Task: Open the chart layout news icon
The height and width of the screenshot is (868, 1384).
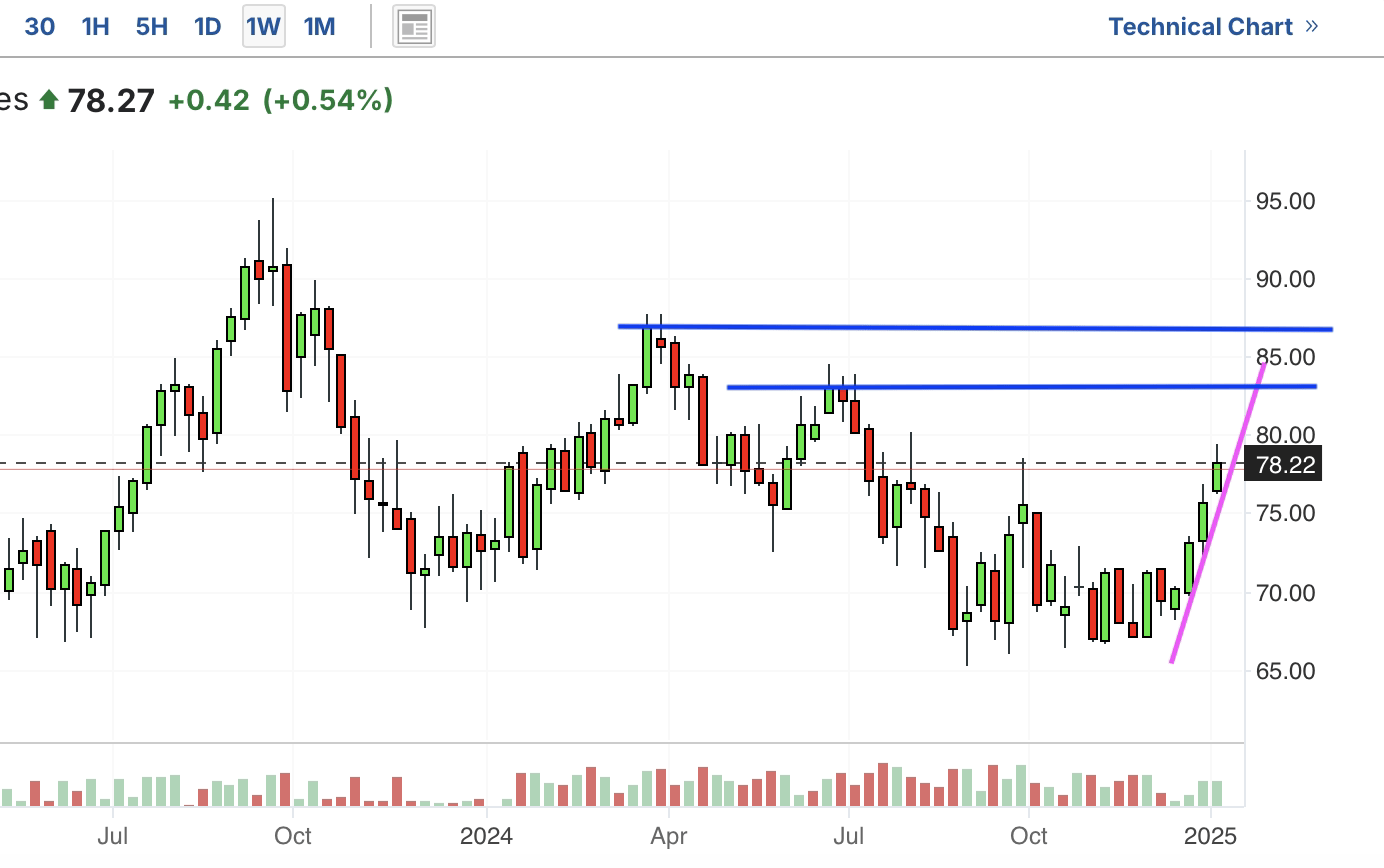Action: click(414, 27)
